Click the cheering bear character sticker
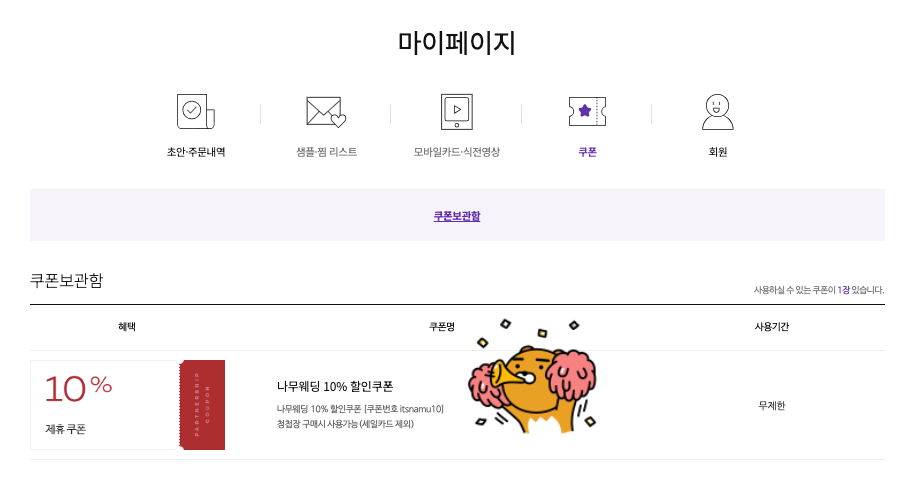 533,376
